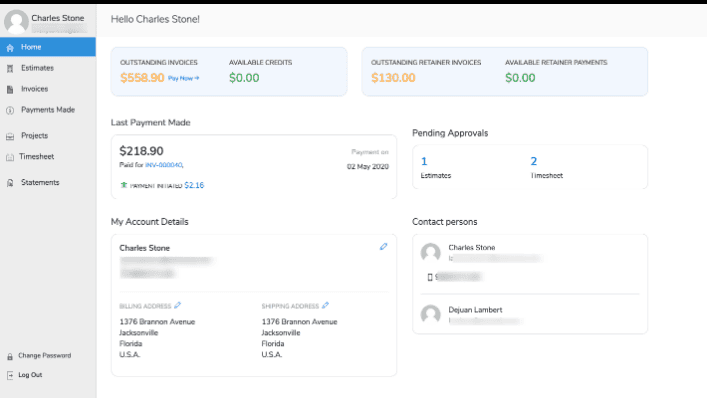Screen dimensions: 707x398
Task: Click the Last Payment Made heading
Action: 151,123
